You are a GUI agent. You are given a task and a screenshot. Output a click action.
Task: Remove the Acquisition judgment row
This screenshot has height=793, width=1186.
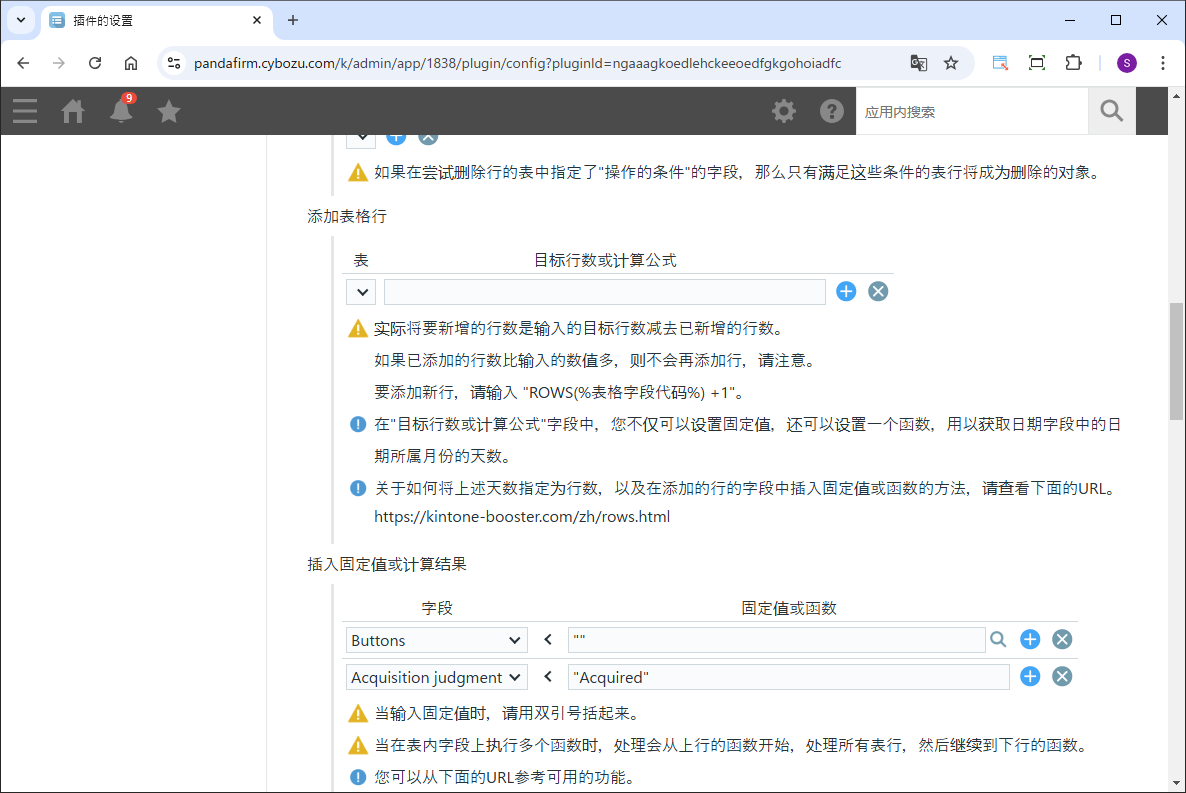(x=1062, y=677)
